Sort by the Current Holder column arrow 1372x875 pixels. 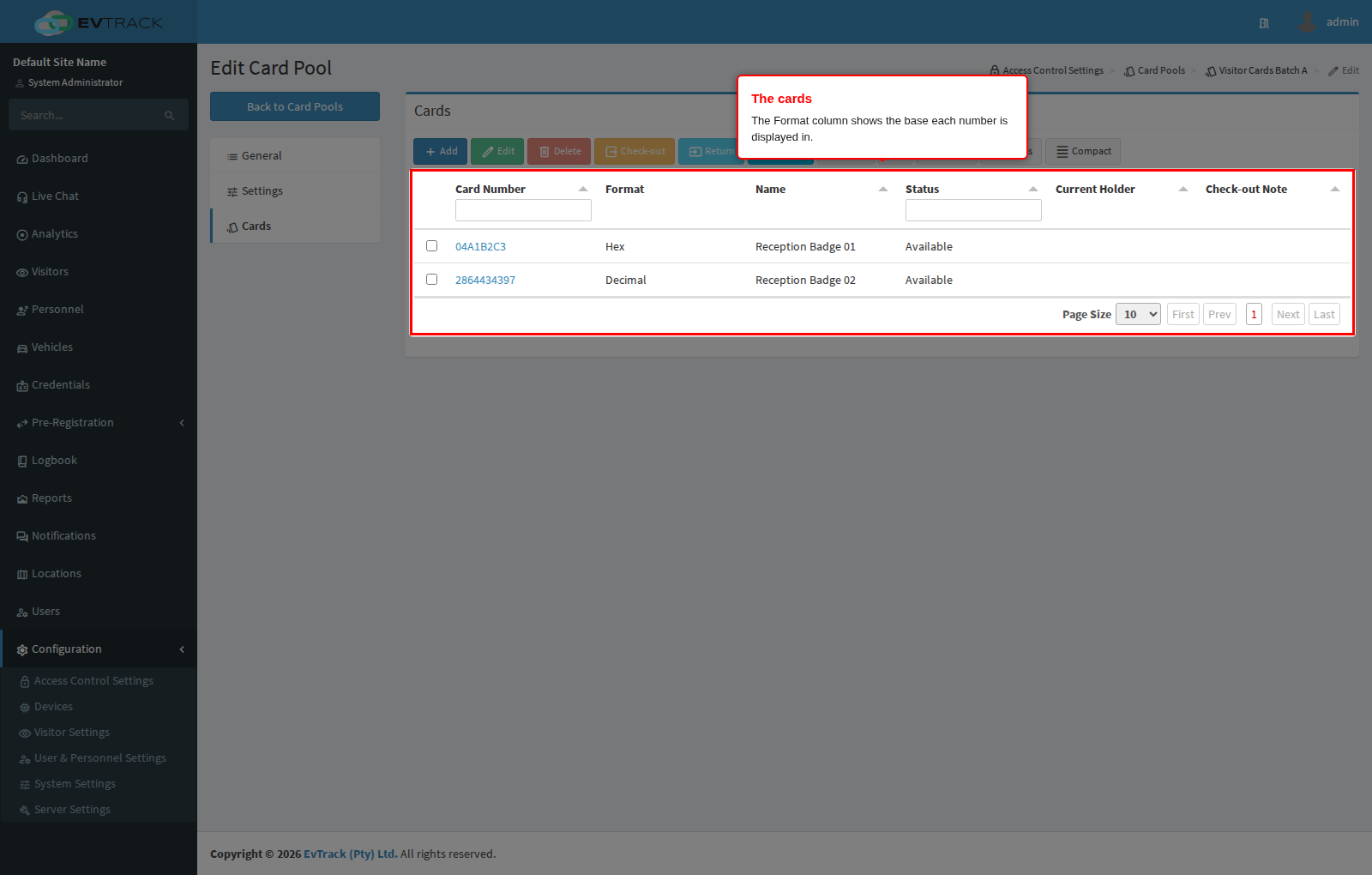(x=1183, y=190)
